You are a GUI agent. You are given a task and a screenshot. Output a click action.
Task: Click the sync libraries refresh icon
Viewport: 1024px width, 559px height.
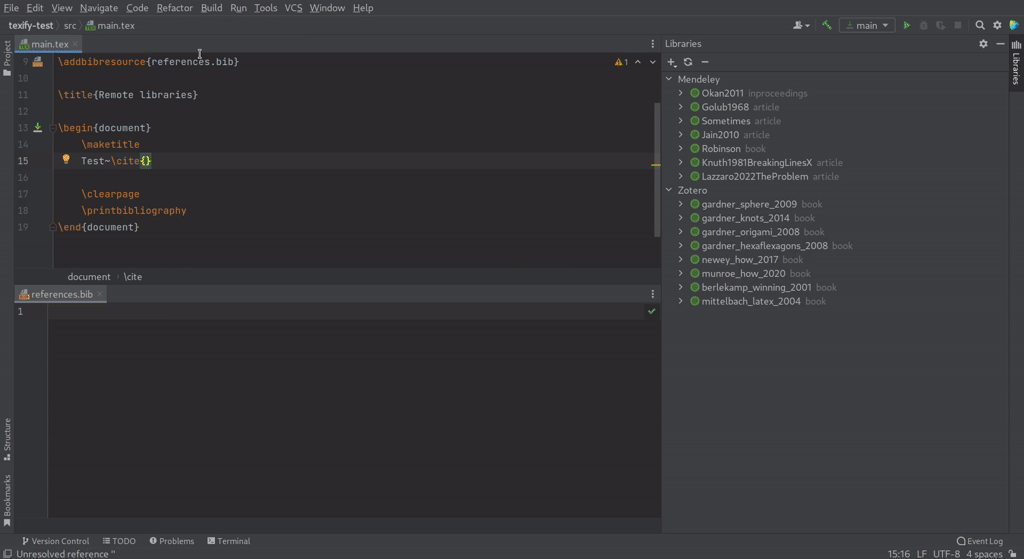click(688, 62)
